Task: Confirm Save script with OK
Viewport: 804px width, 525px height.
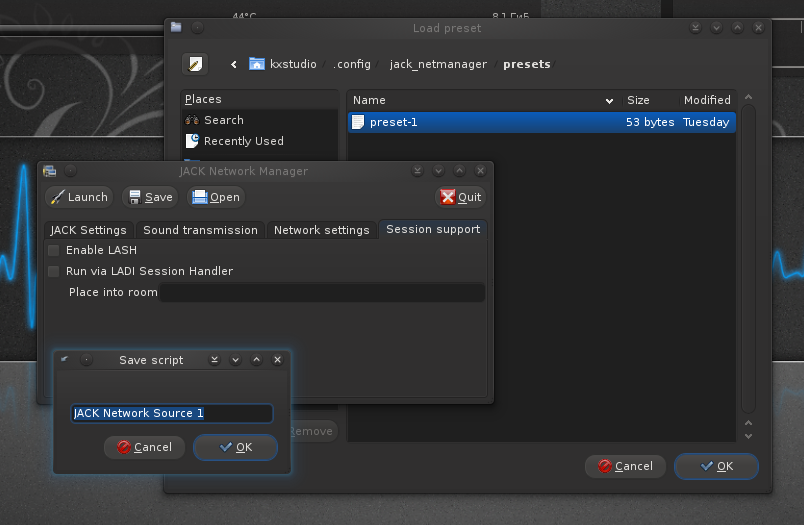Action: [235, 447]
